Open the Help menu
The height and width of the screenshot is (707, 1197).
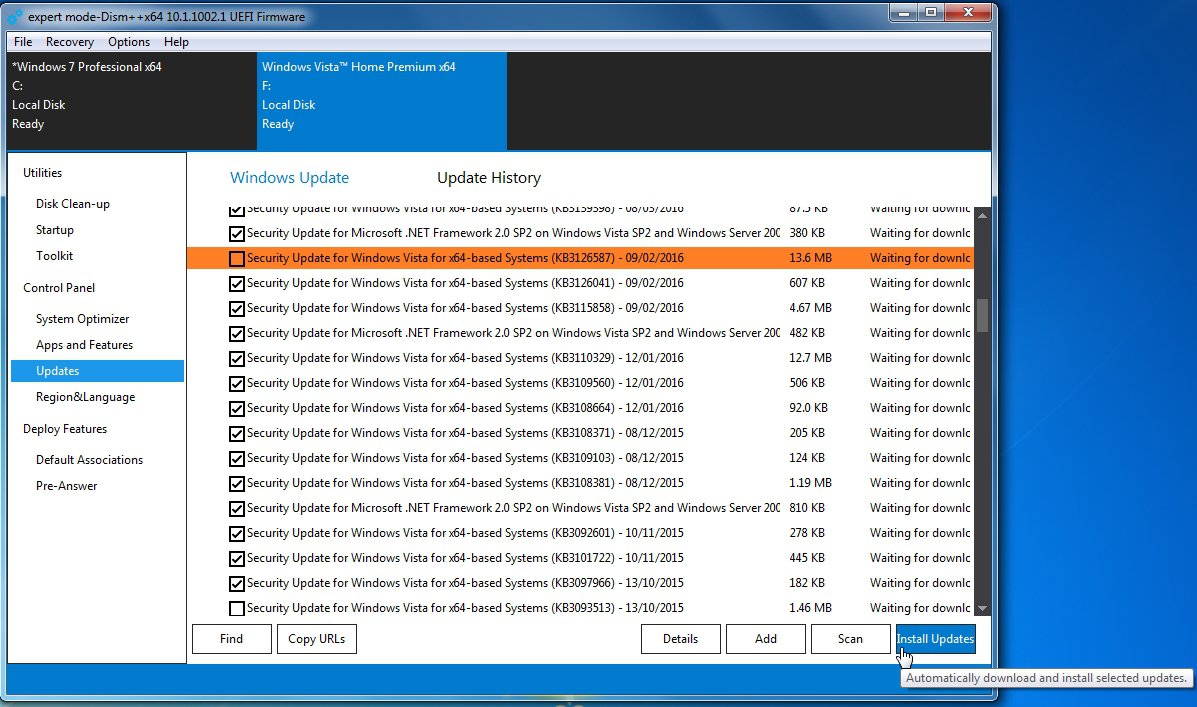click(x=176, y=42)
